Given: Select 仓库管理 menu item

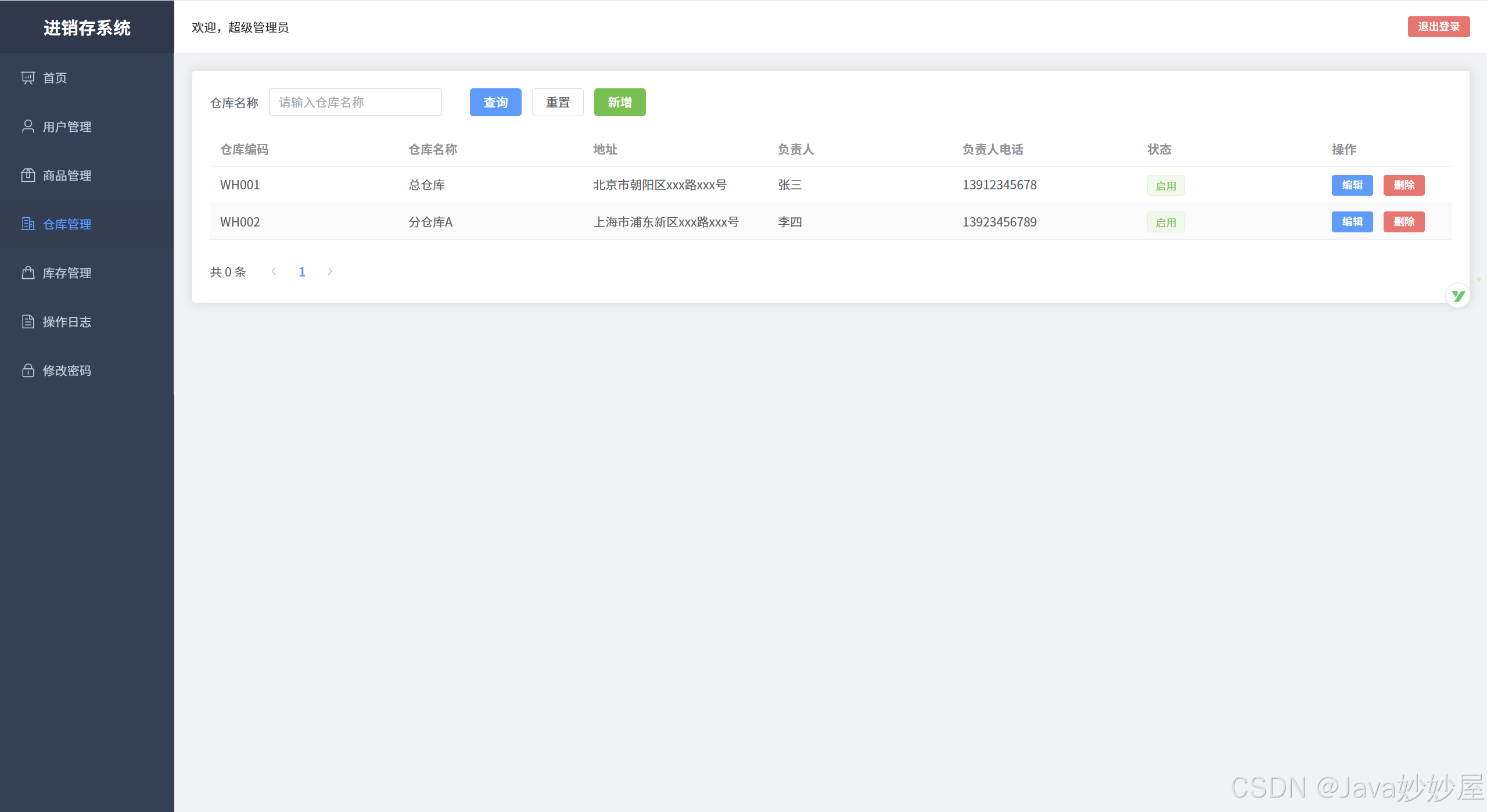Looking at the screenshot, I should (x=87, y=224).
